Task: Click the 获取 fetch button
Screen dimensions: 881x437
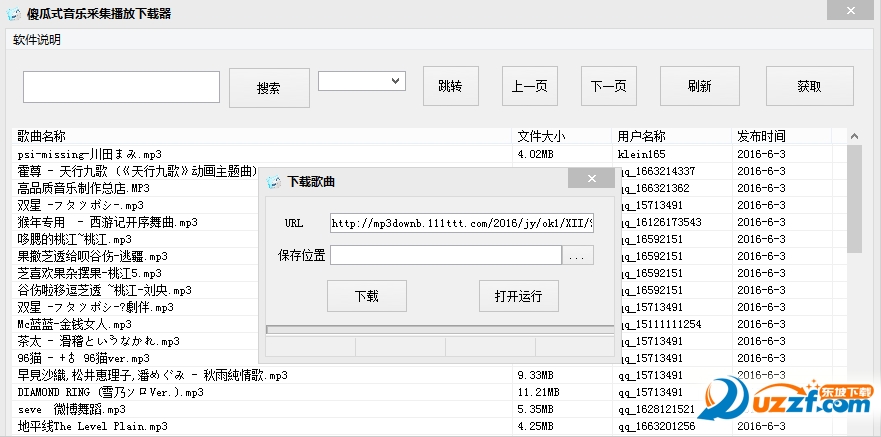Action: pyautogui.click(x=809, y=86)
